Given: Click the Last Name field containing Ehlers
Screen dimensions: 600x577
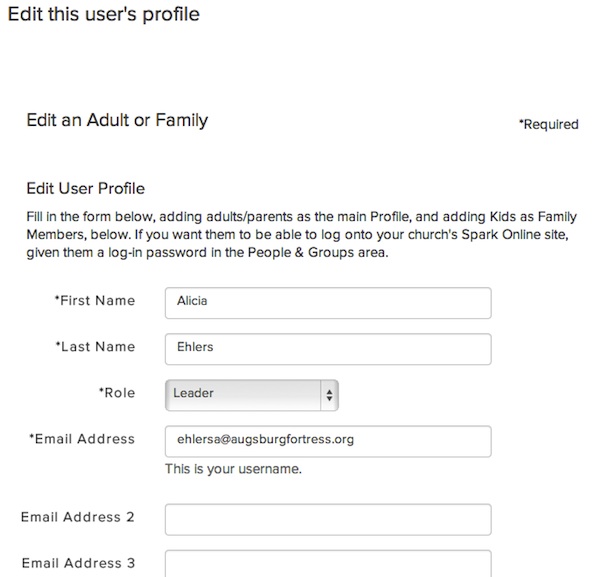Looking at the screenshot, I should click(327, 348).
